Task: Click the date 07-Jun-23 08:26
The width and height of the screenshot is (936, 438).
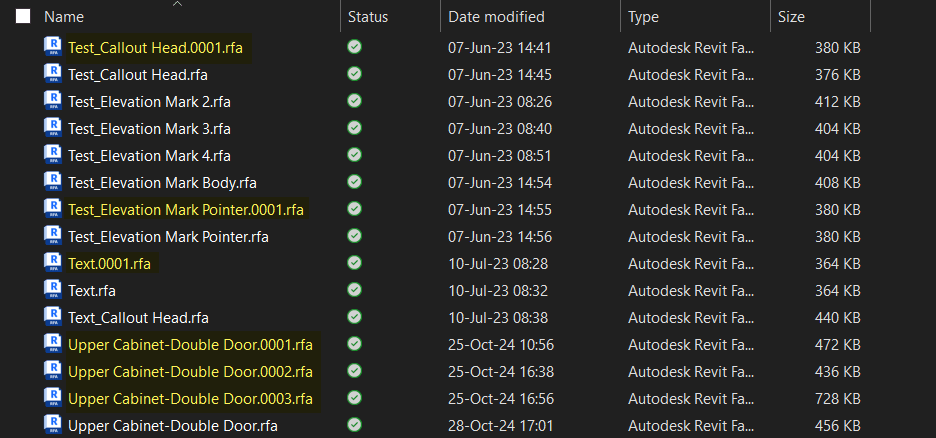Action: click(x=500, y=102)
